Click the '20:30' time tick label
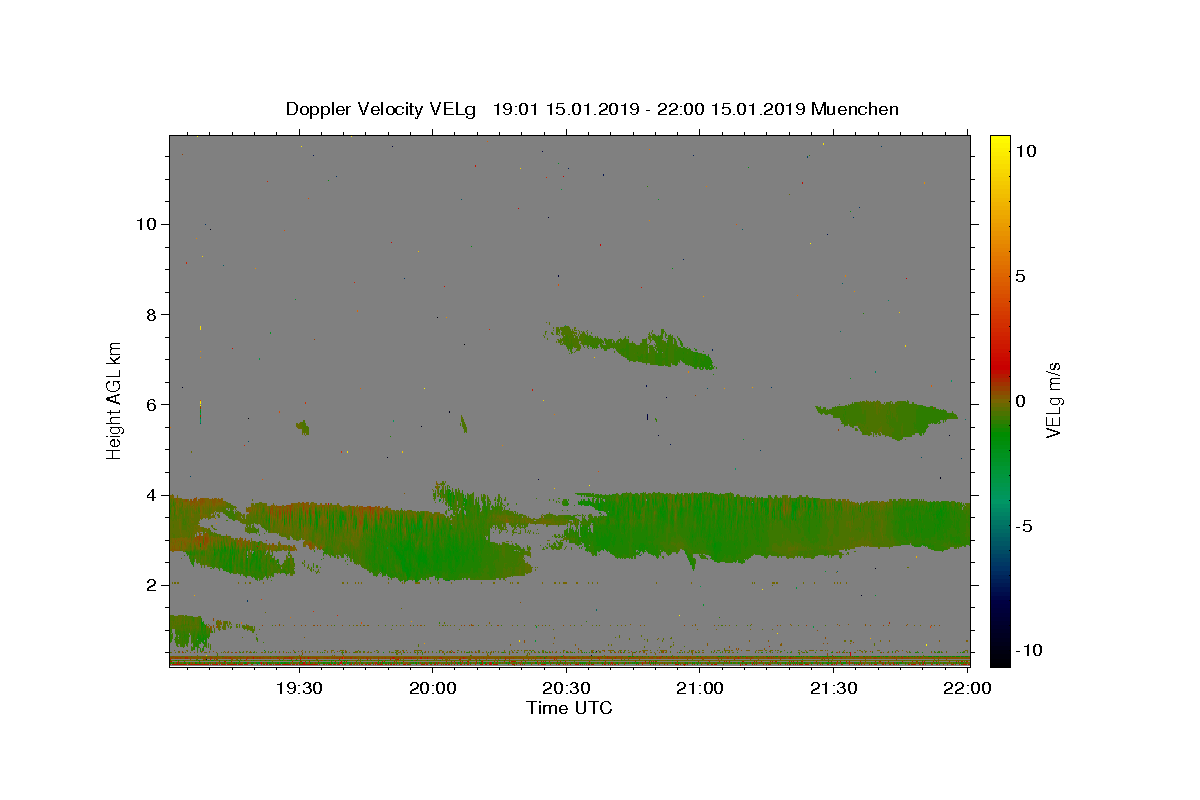Image resolution: width=1200 pixels, height=800 pixels. (566, 688)
